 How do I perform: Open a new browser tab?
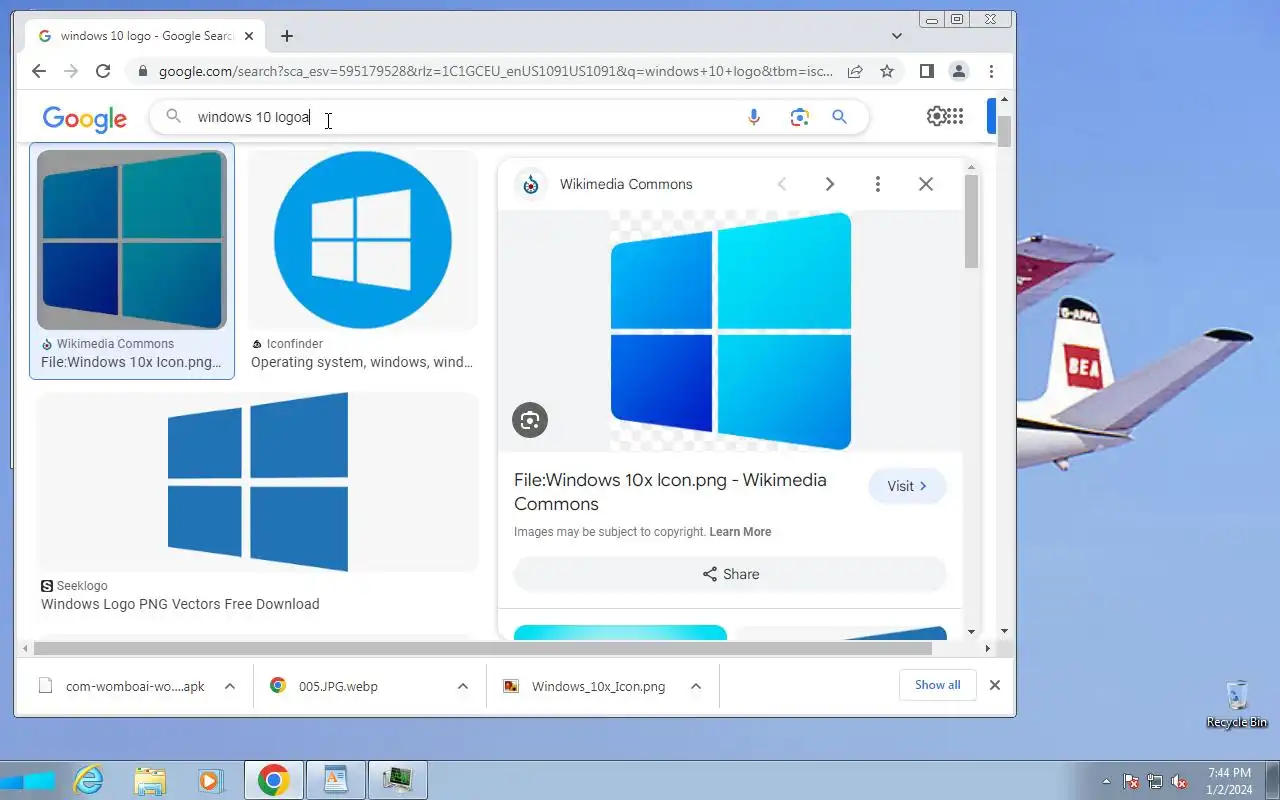(x=287, y=36)
